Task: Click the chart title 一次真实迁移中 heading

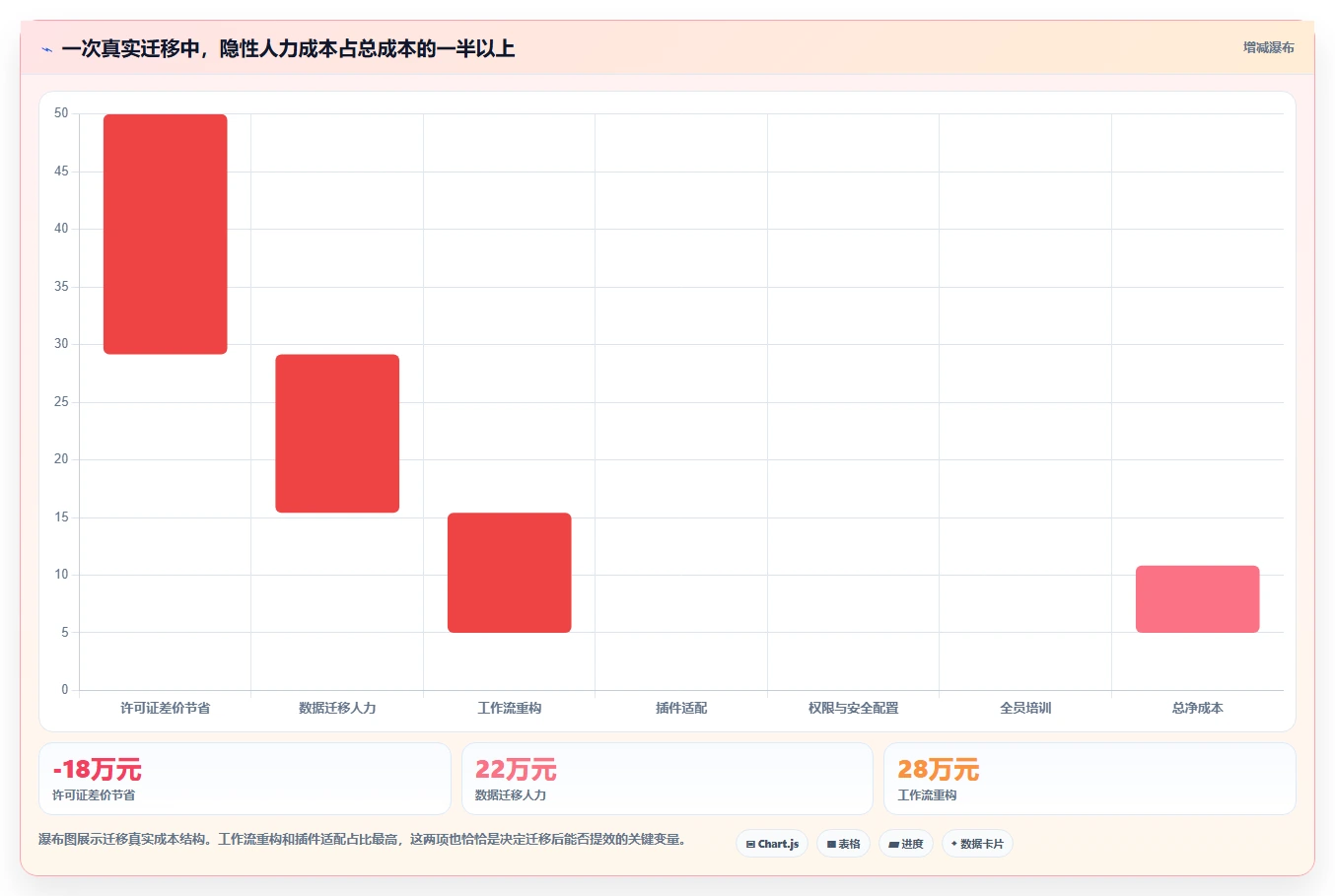Action: coord(288,48)
